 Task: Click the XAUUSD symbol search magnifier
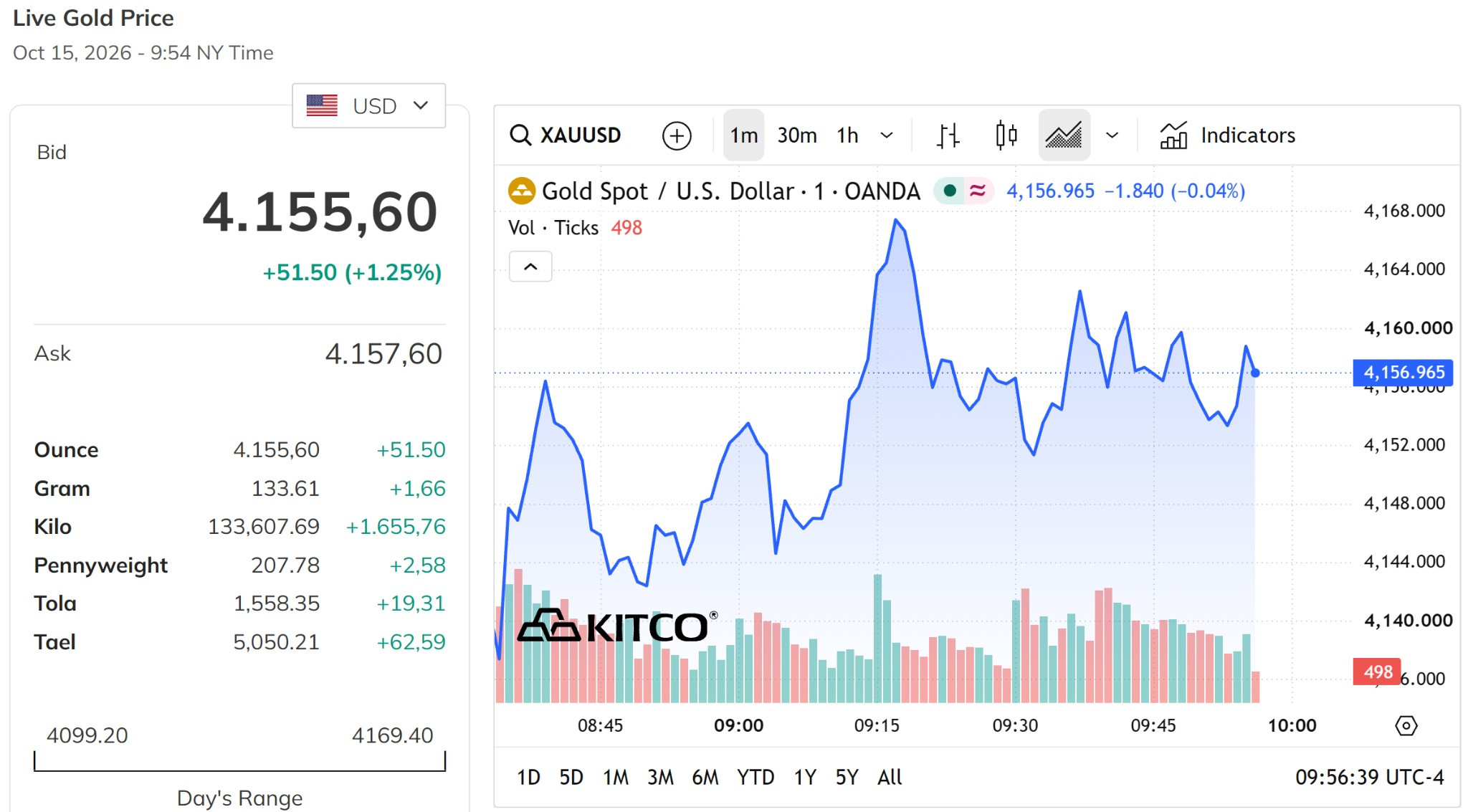click(x=520, y=135)
